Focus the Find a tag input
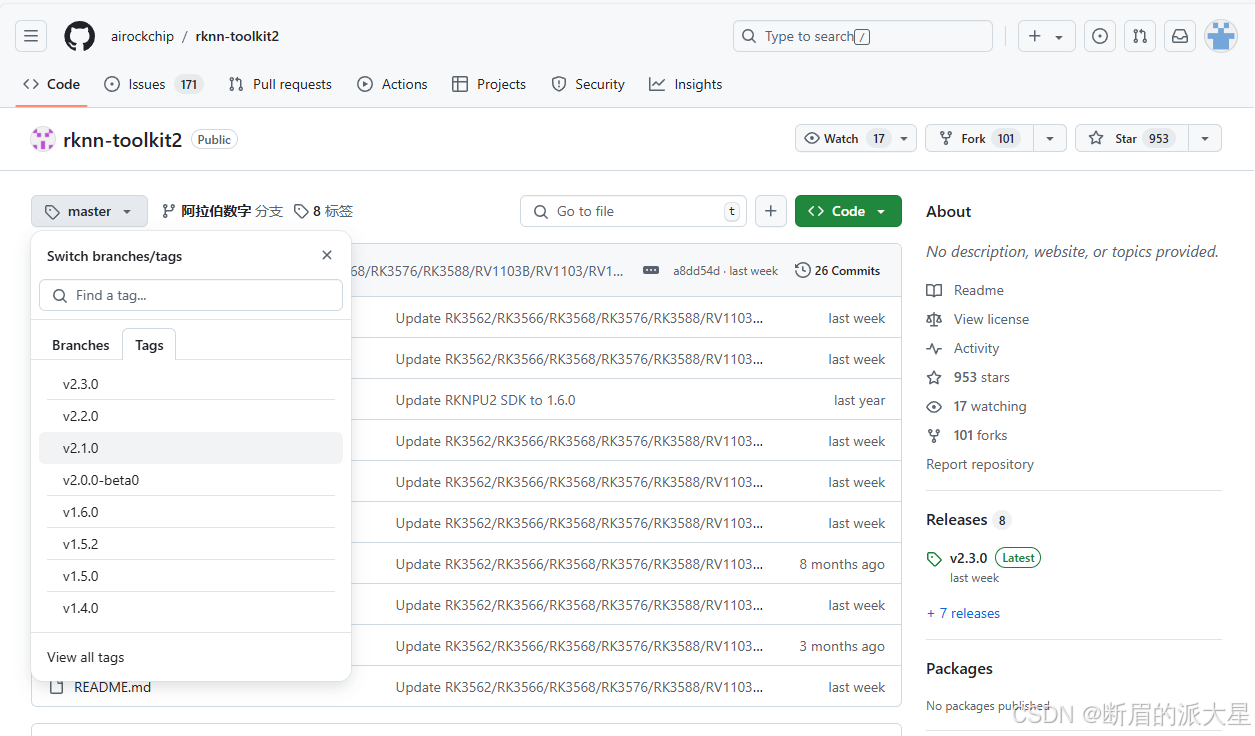The height and width of the screenshot is (736, 1255). [x=191, y=295]
